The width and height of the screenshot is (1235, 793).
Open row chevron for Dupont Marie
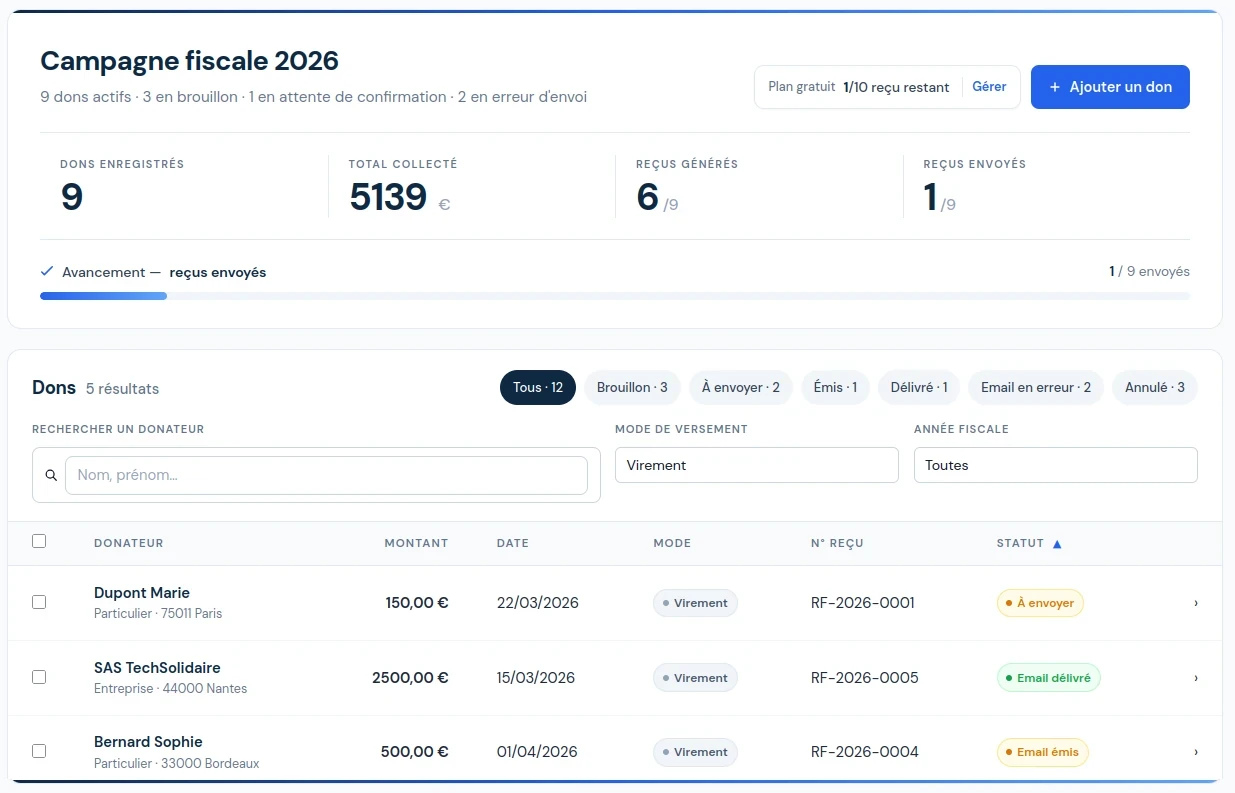[1196, 603]
